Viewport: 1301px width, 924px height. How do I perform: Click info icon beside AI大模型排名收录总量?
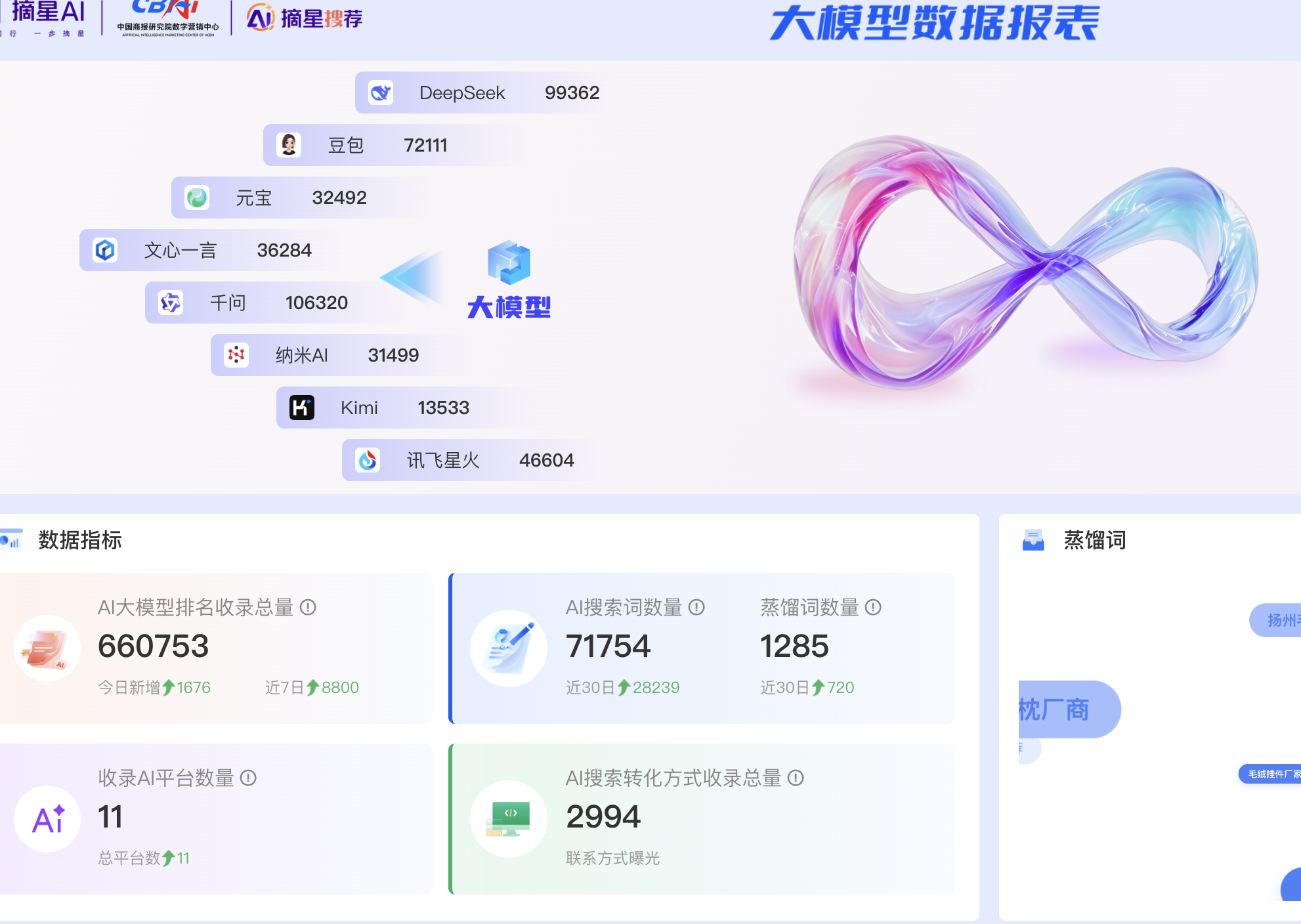(308, 607)
